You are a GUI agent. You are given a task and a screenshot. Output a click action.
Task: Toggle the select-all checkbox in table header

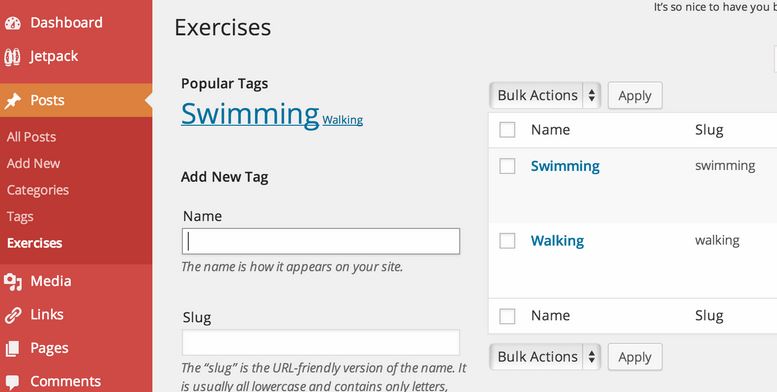[507, 130]
